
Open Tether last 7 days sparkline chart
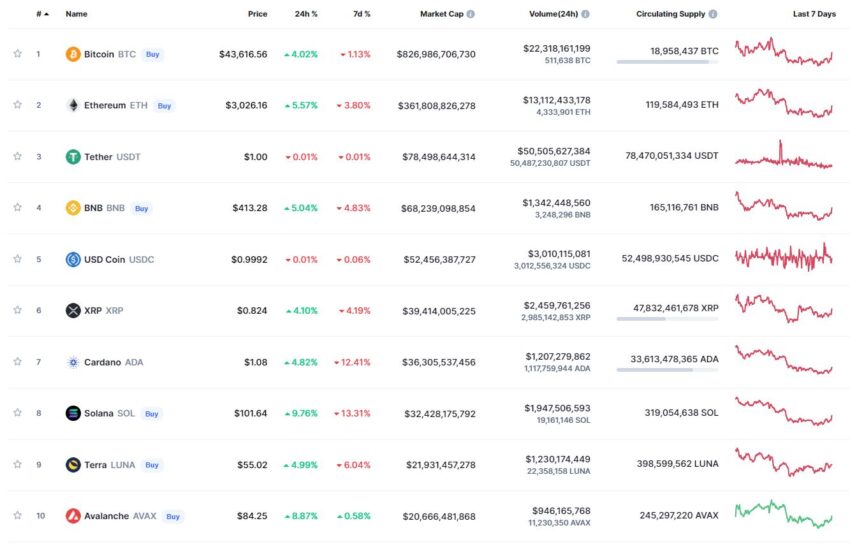click(784, 155)
